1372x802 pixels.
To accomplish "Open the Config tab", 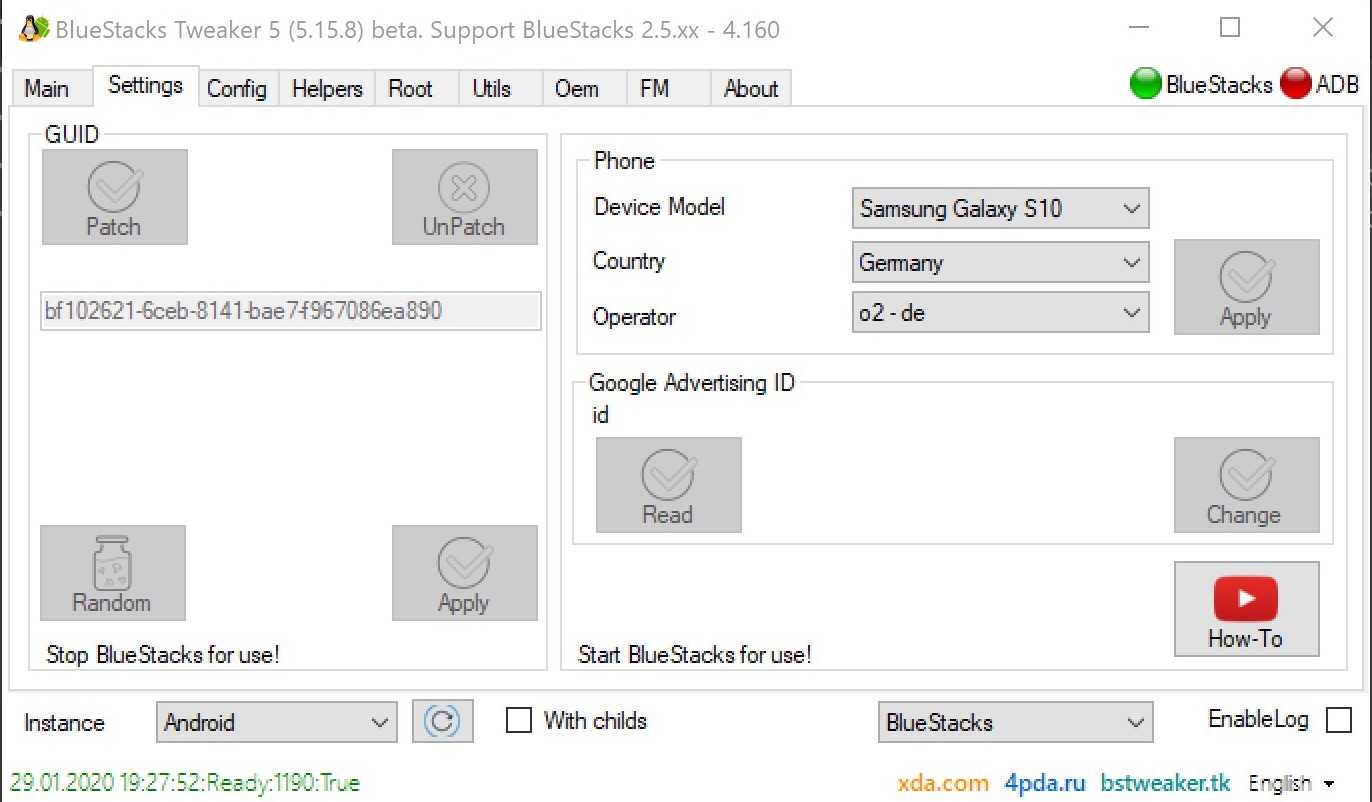I will click(237, 88).
